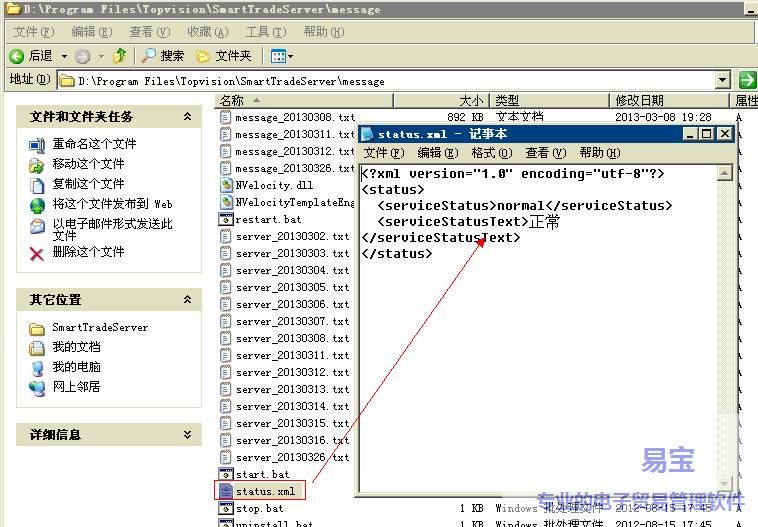Viewport: 758px width, 527px height.
Task: Click the green Go arrow beside address bar
Action: [746, 80]
